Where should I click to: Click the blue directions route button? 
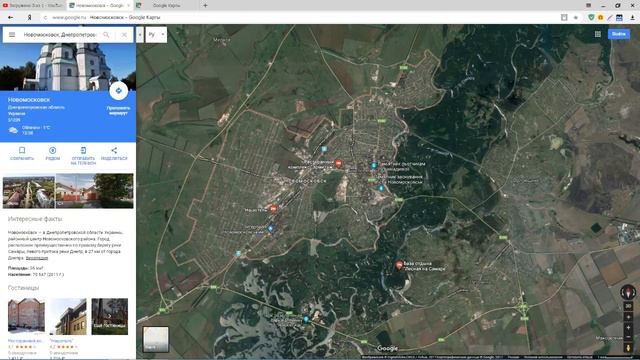[119, 91]
